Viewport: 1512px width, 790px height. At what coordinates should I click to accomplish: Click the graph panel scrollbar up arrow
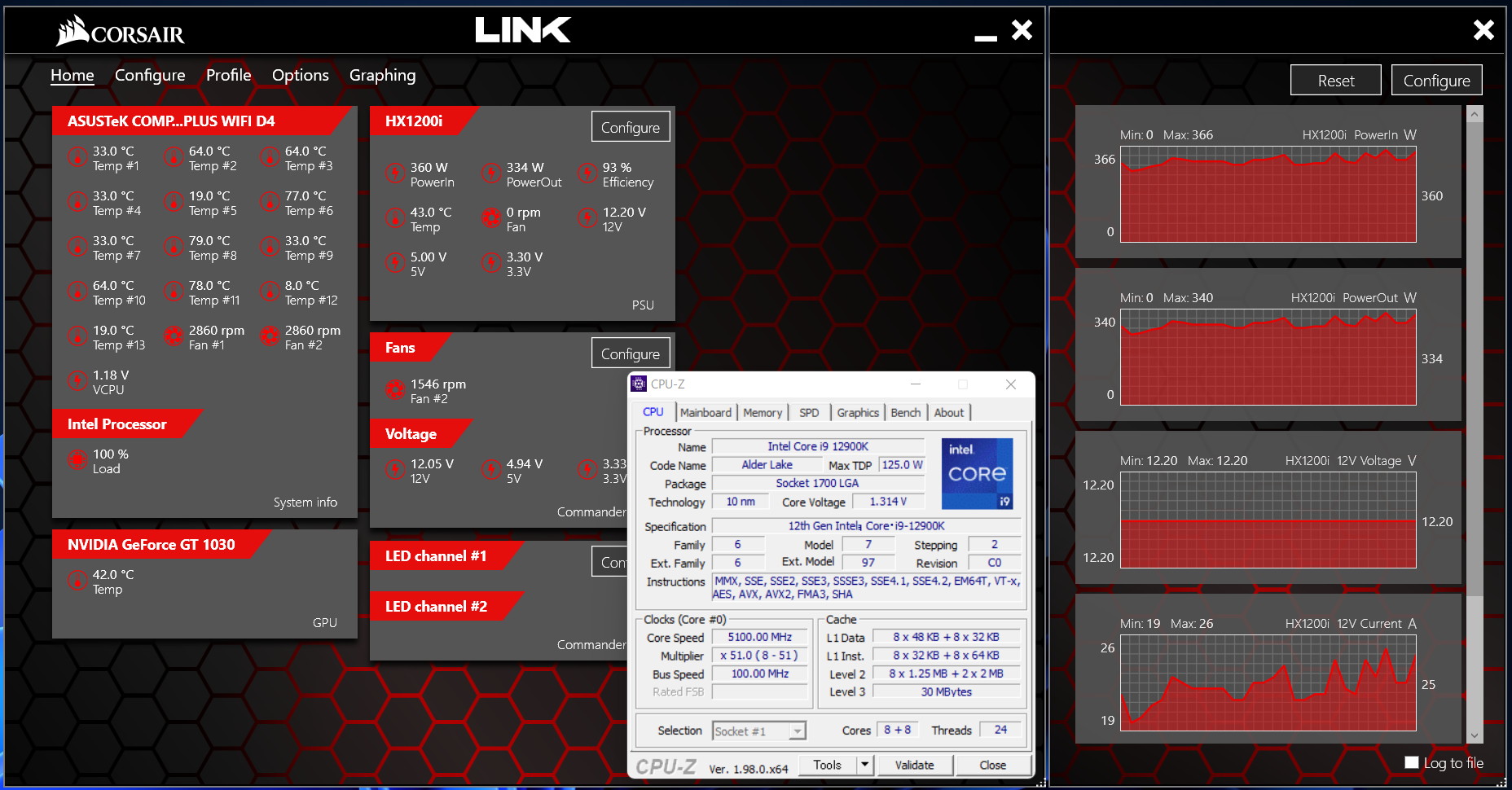point(1475,115)
